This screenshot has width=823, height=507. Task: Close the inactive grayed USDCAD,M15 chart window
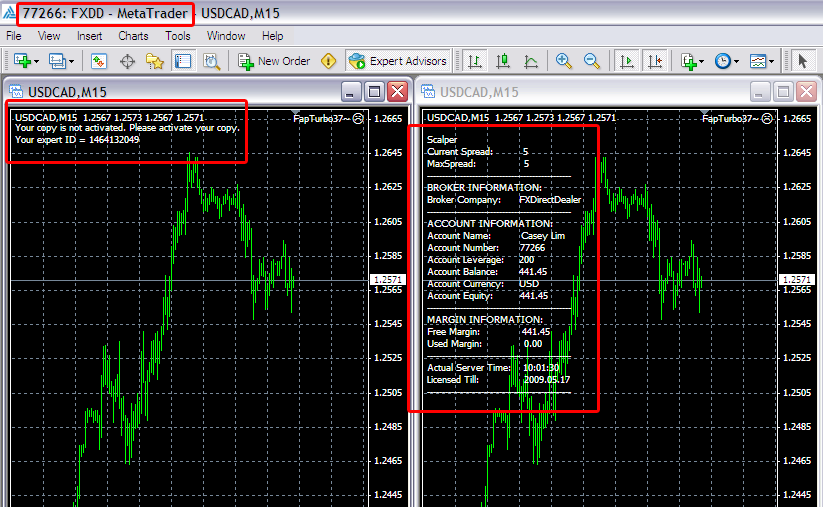807,92
